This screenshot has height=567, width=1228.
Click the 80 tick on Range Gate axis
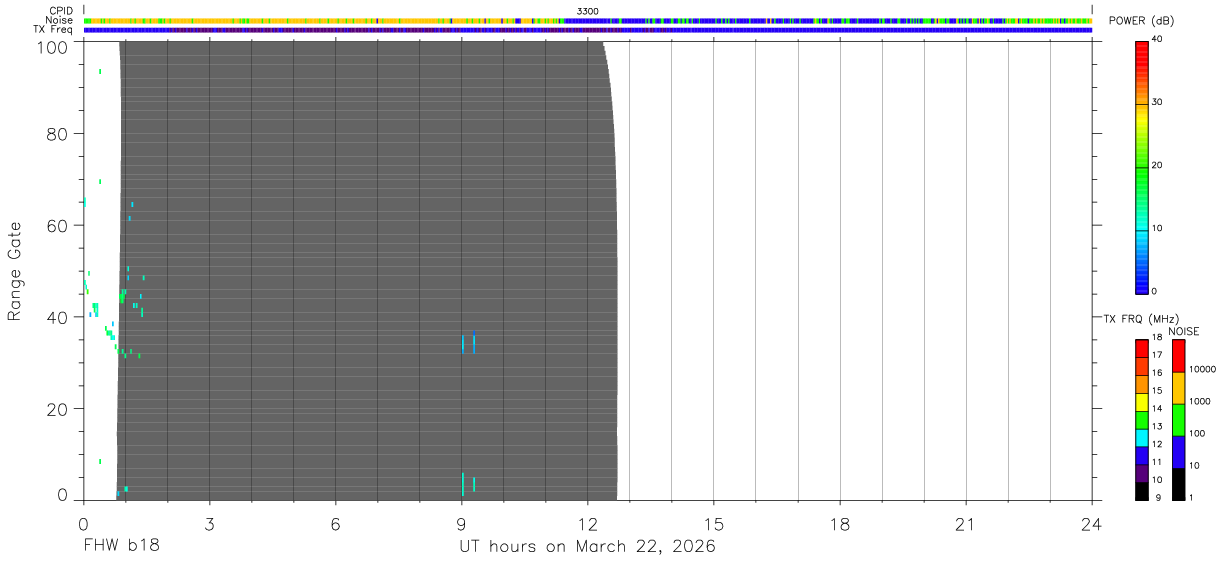(x=58, y=134)
